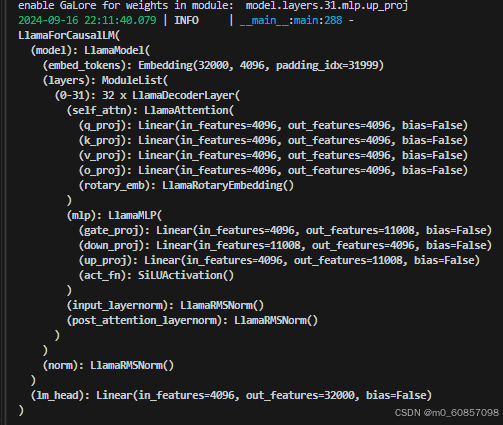Click the 'enable GaLore for weights in module' line

[213, 6]
